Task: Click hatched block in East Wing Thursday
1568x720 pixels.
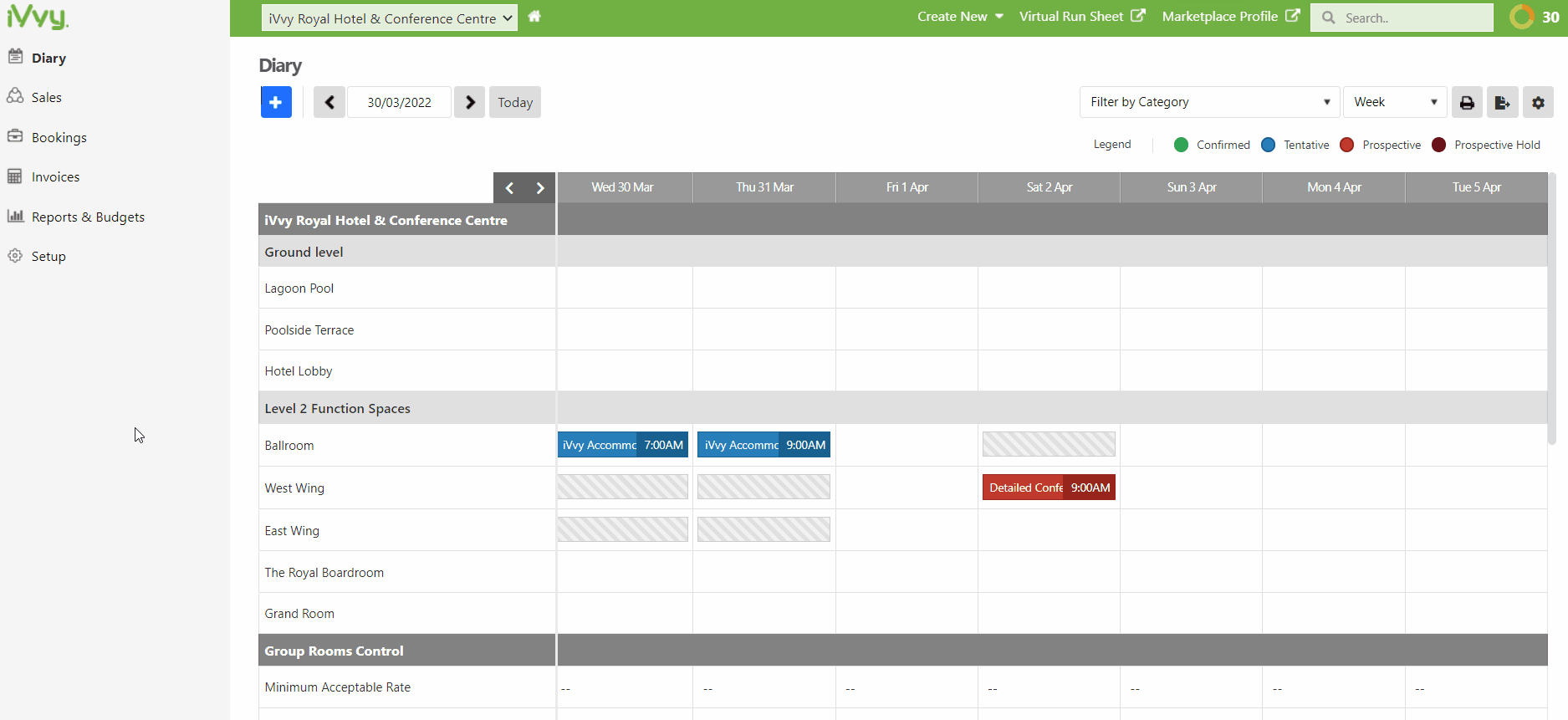Action: (x=764, y=529)
